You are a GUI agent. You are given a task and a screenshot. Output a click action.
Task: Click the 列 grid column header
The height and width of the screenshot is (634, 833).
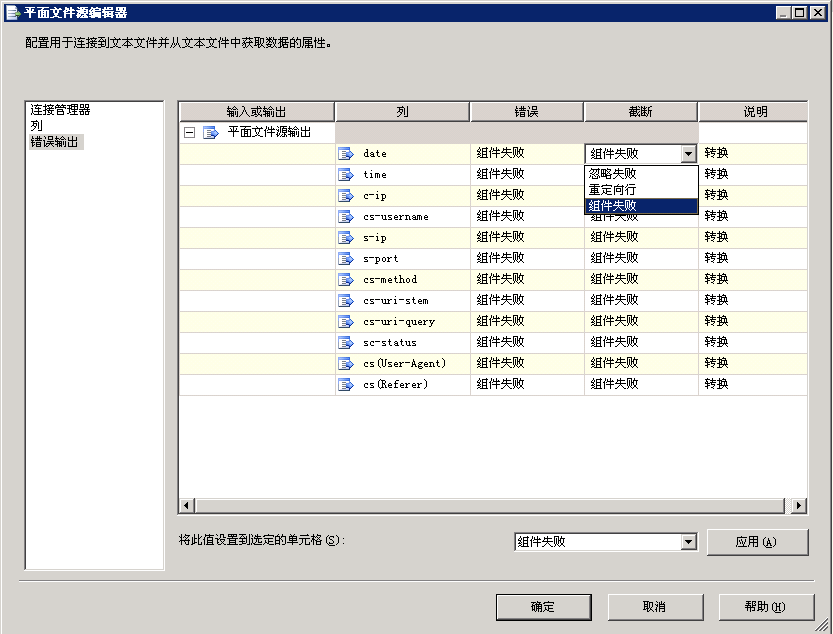coord(402,112)
